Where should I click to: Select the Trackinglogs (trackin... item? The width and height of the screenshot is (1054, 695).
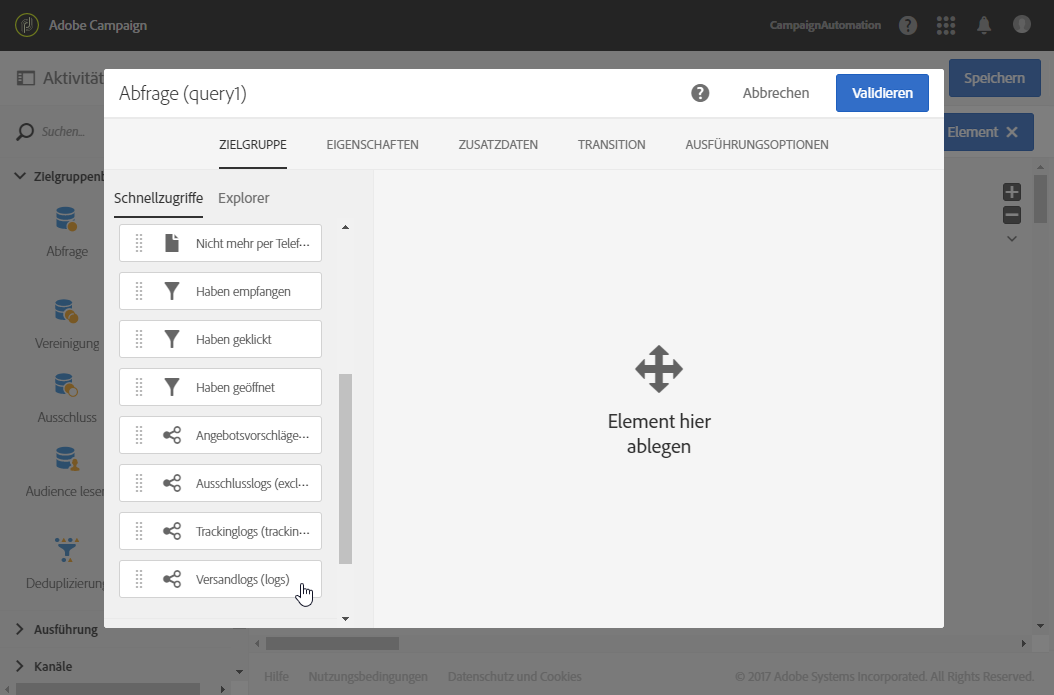pyautogui.click(x=220, y=532)
